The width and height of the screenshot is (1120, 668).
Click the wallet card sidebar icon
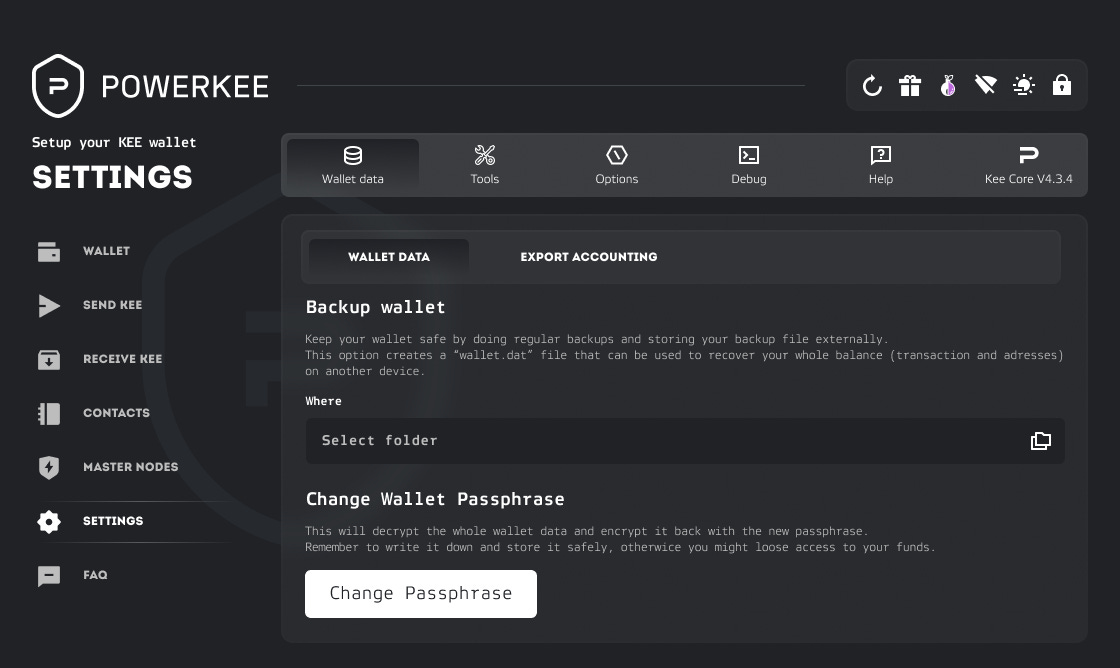click(x=49, y=251)
